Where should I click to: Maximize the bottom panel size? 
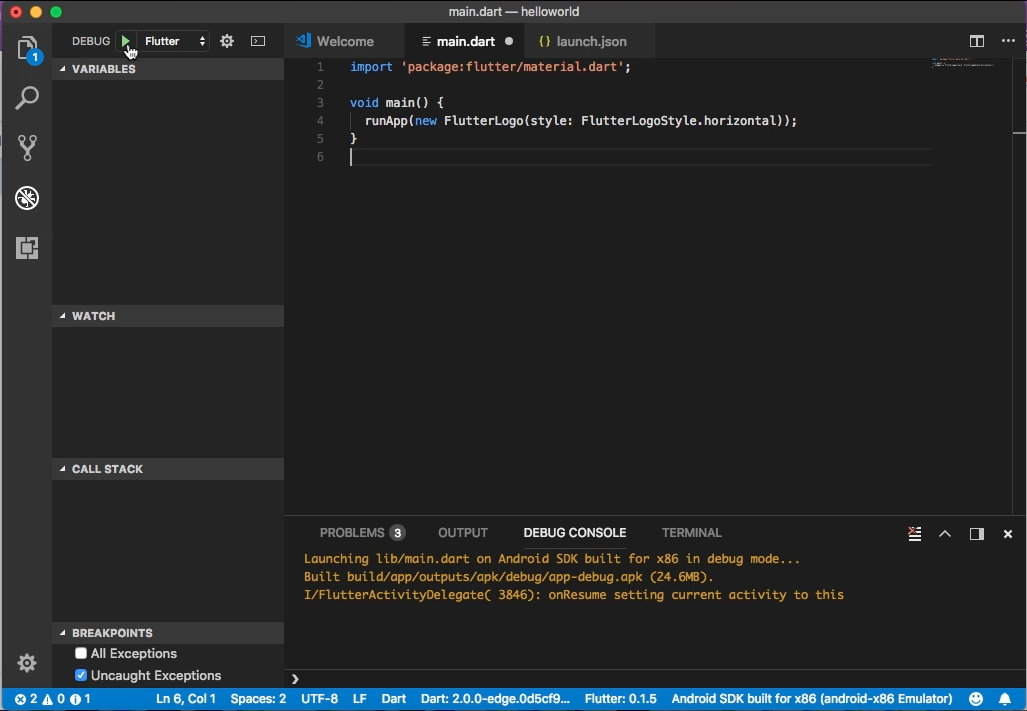944,534
